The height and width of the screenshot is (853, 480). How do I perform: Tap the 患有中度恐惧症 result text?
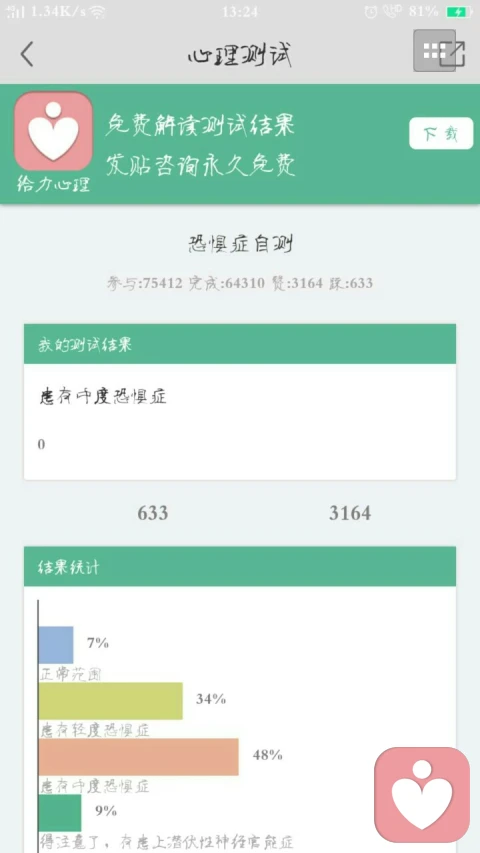click(x=103, y=397)
